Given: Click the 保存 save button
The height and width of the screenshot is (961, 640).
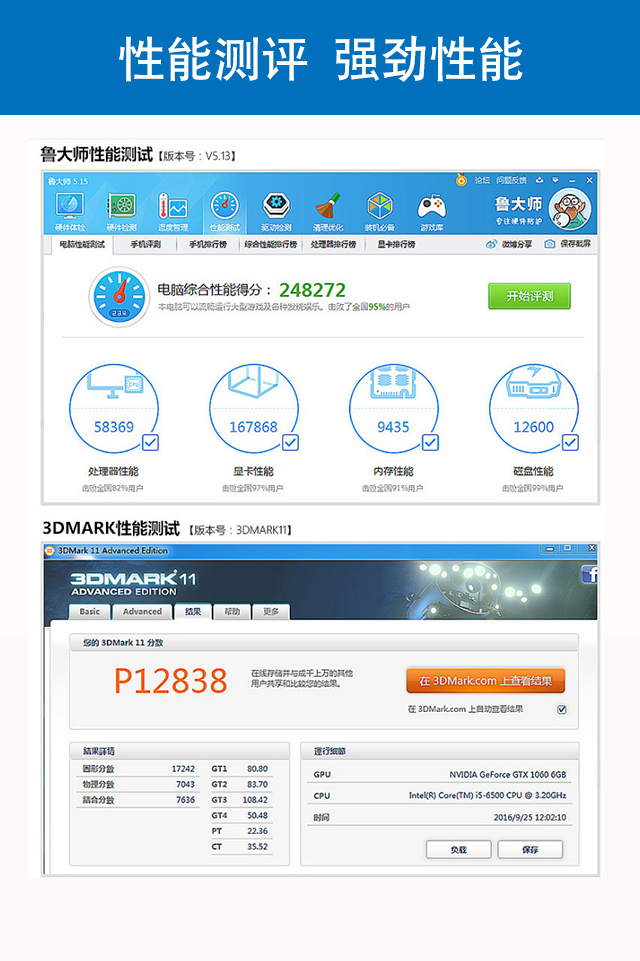Looking at the screenshot, I should 530,849.
